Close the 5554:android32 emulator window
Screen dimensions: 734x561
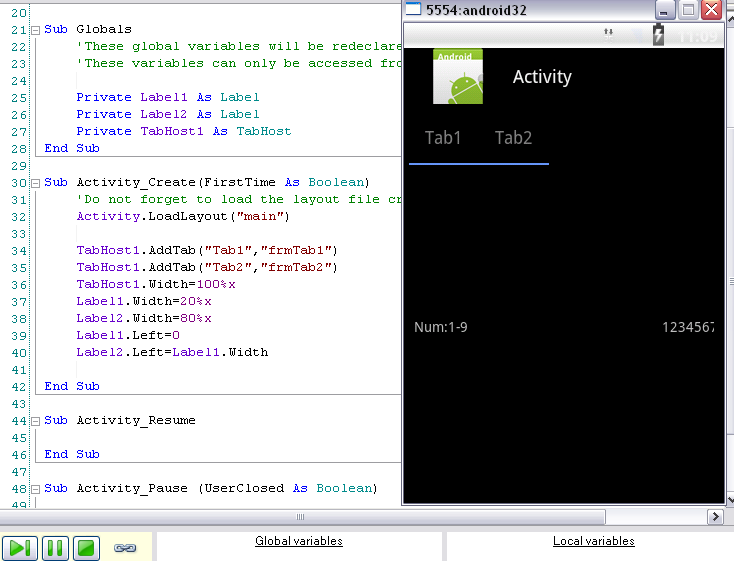click(x=712, y=10)
